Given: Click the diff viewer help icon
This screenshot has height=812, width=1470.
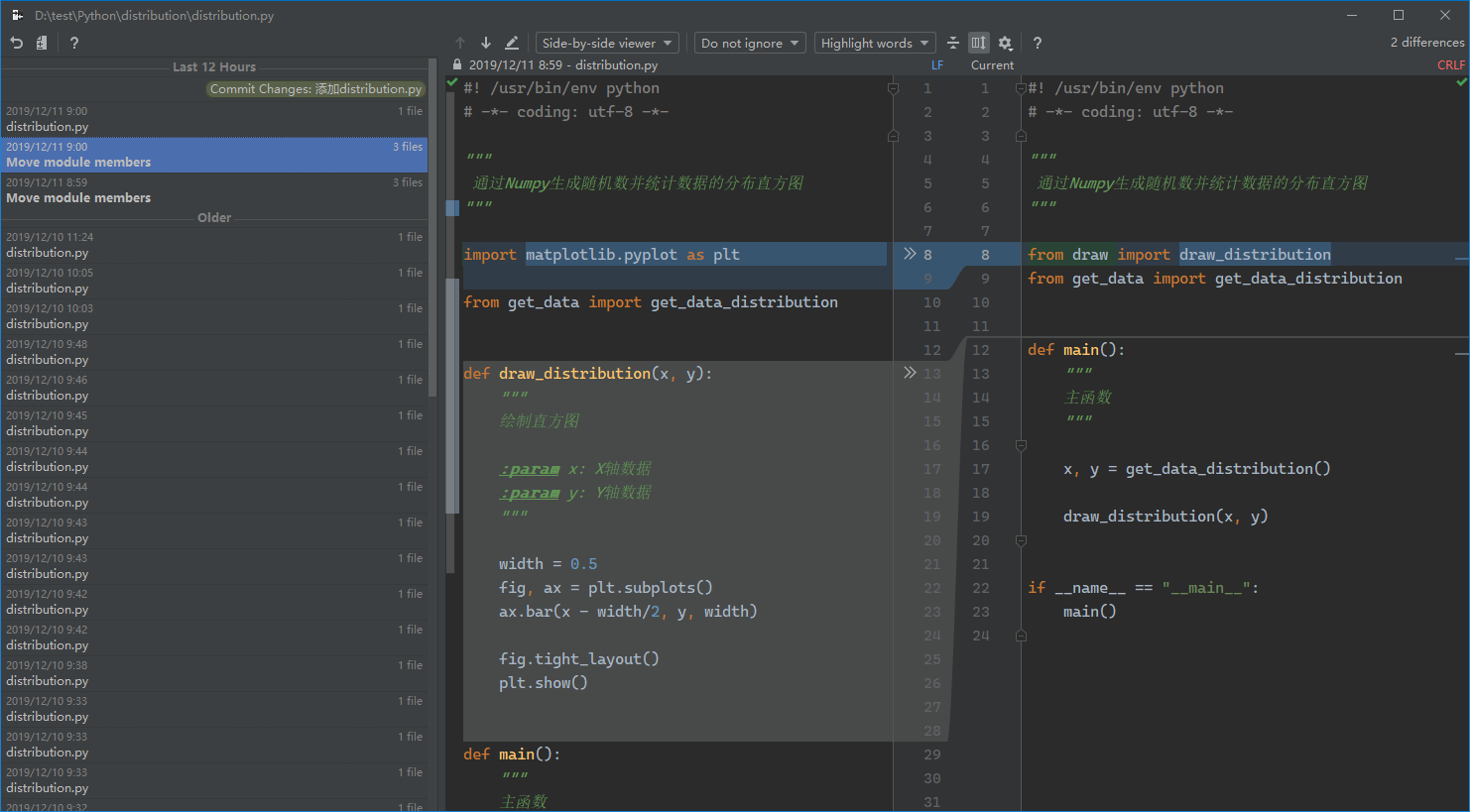Looking at the screenshot, I should click(1037, 43).
